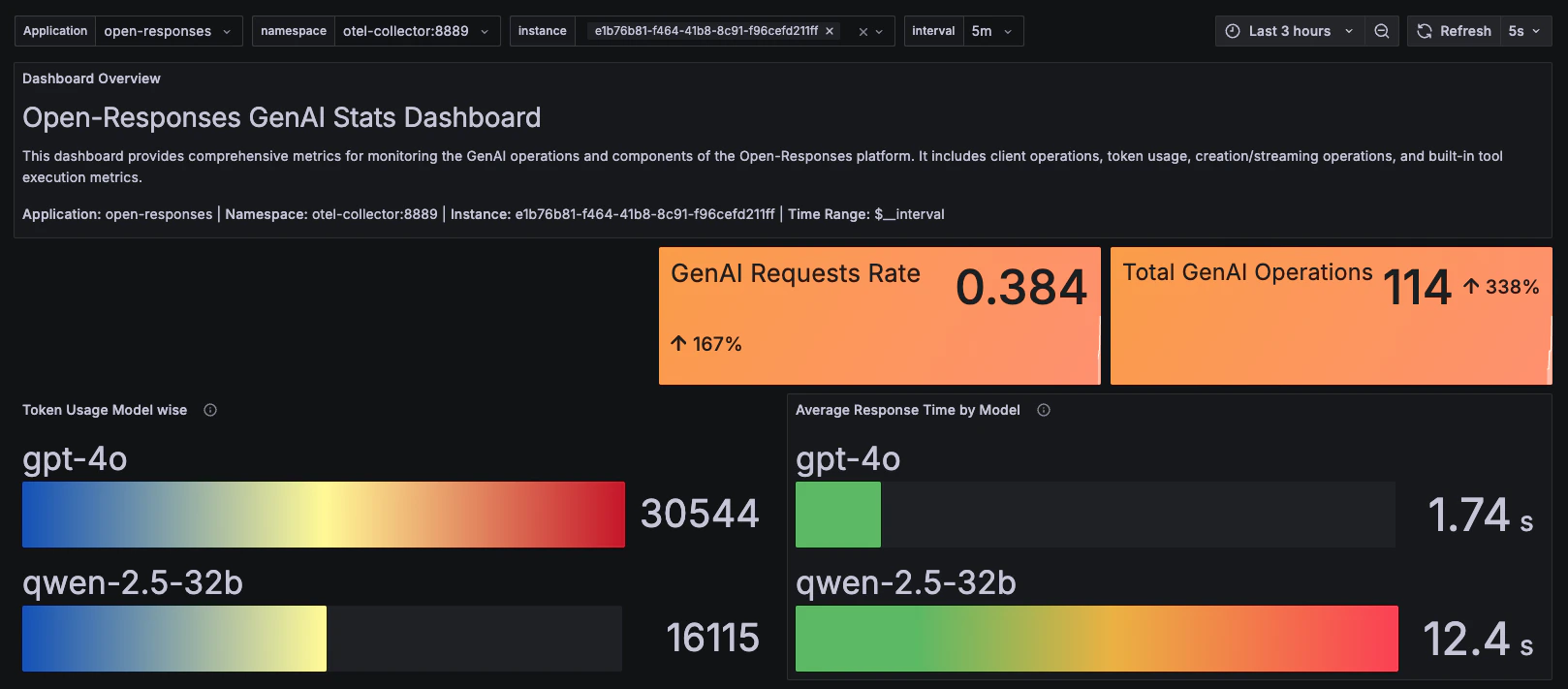Click qwen-2.5-32b label in Response Time panel

point(906,582)
